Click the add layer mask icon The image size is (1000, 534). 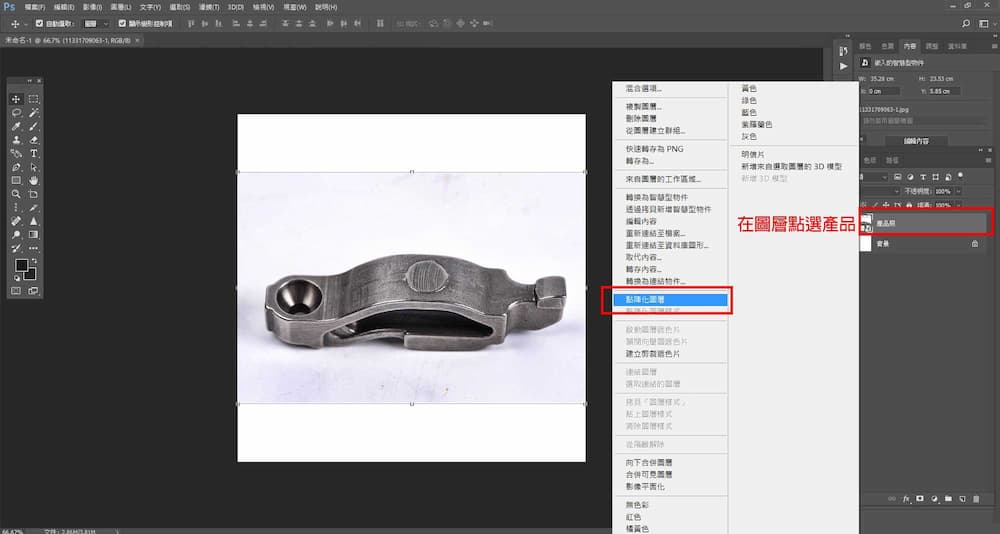point(920,499)
